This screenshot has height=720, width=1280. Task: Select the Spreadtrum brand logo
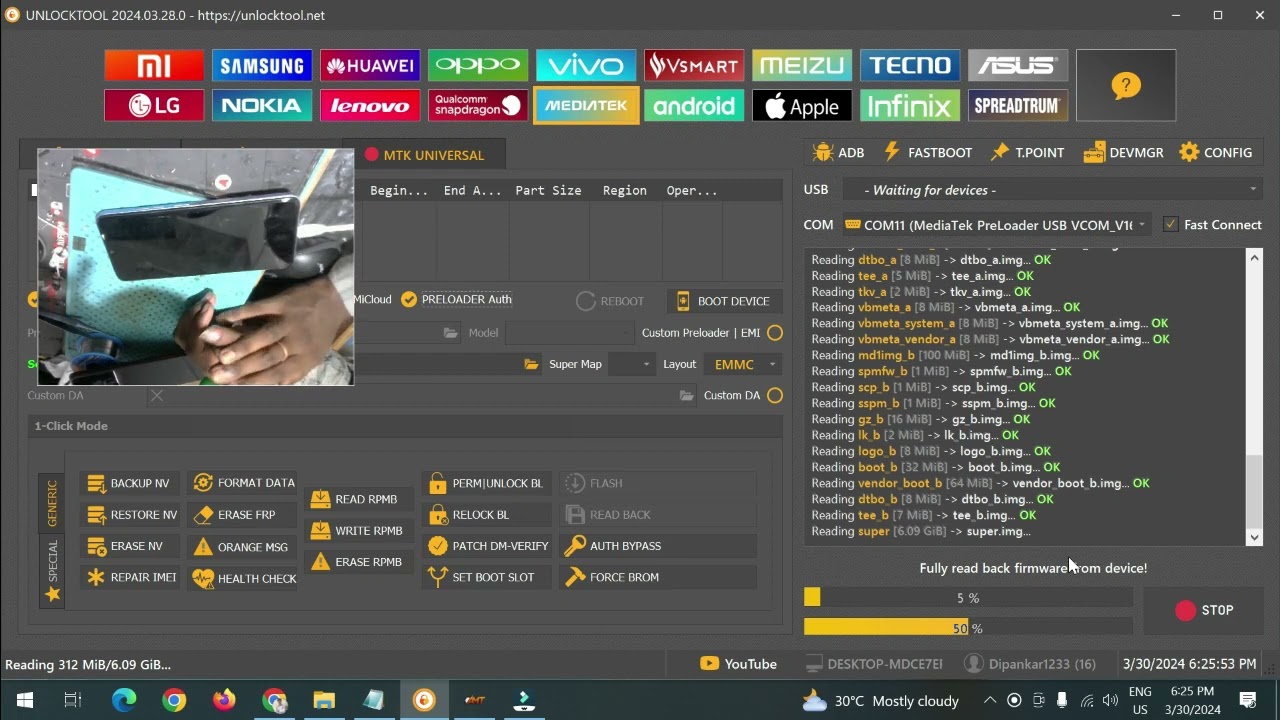pos(1018,106)
